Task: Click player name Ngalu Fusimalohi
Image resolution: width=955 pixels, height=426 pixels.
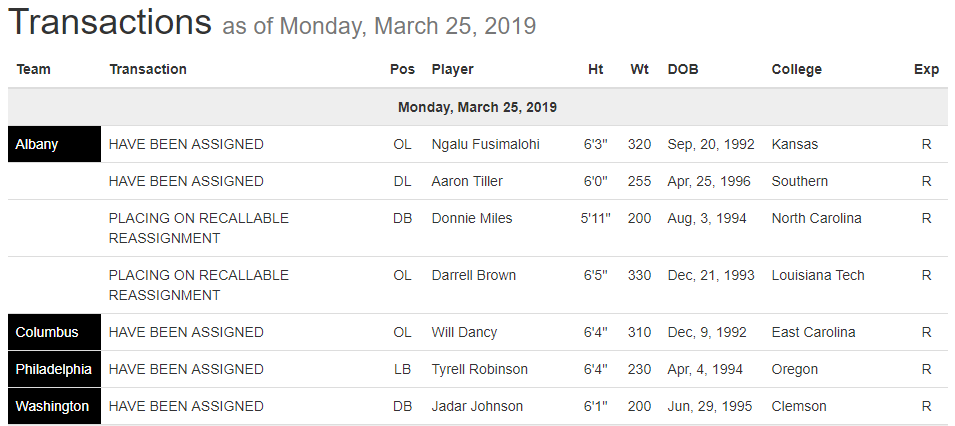Action: (485, 144)
